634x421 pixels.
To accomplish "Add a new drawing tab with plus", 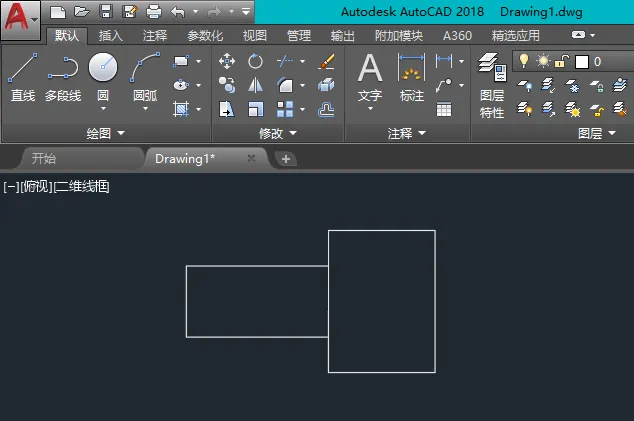I will pyautogui.click(x=286, y=159).
